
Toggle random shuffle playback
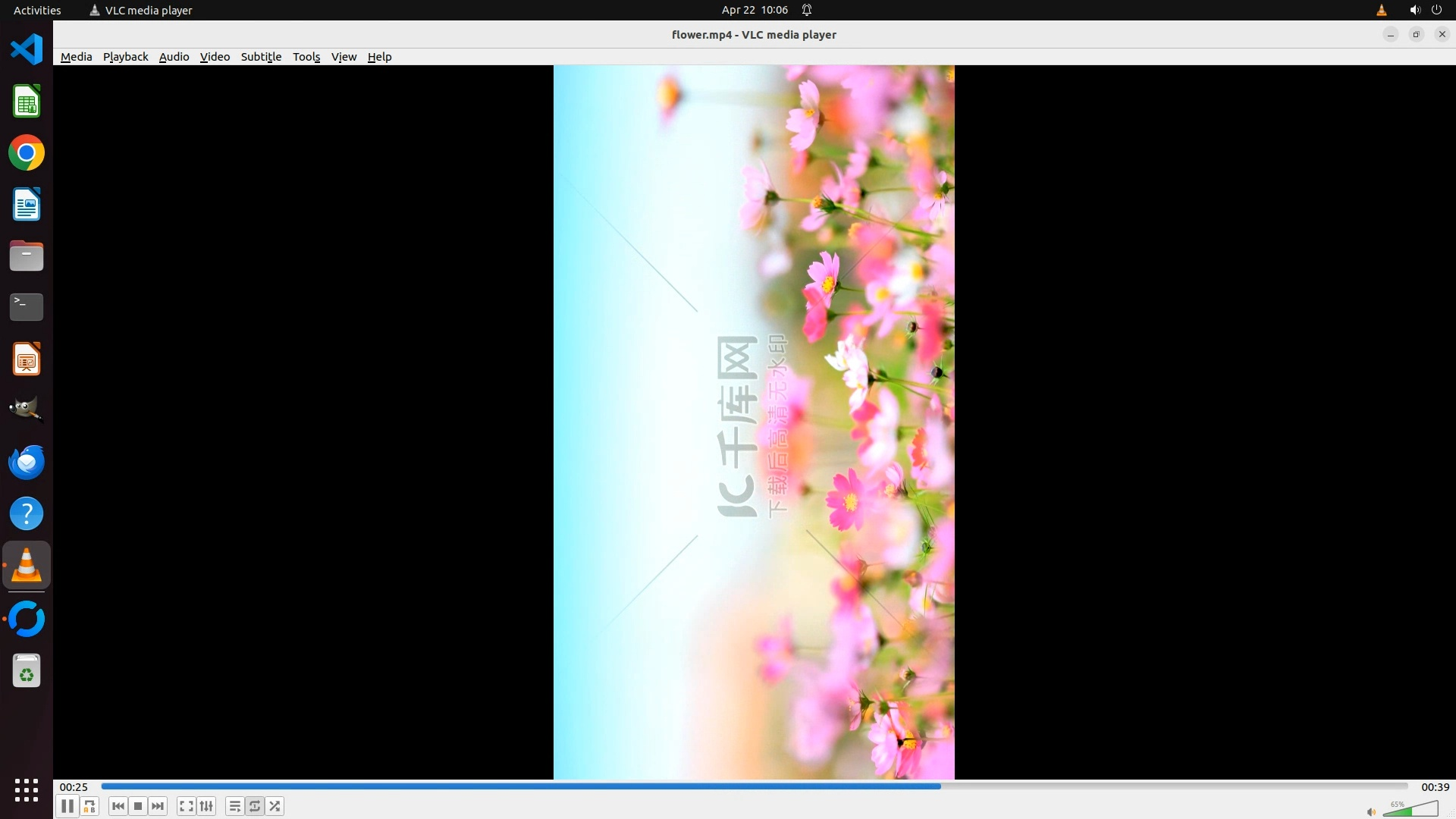coord(275,806)
